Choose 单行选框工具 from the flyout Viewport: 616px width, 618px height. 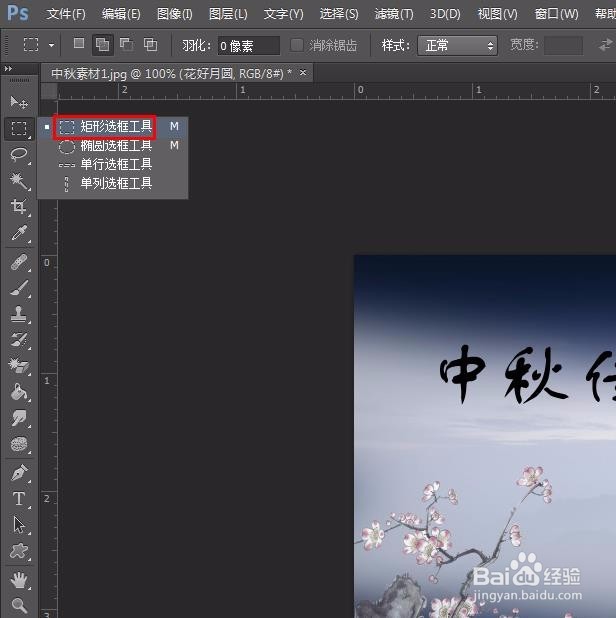tap(113, 164)
